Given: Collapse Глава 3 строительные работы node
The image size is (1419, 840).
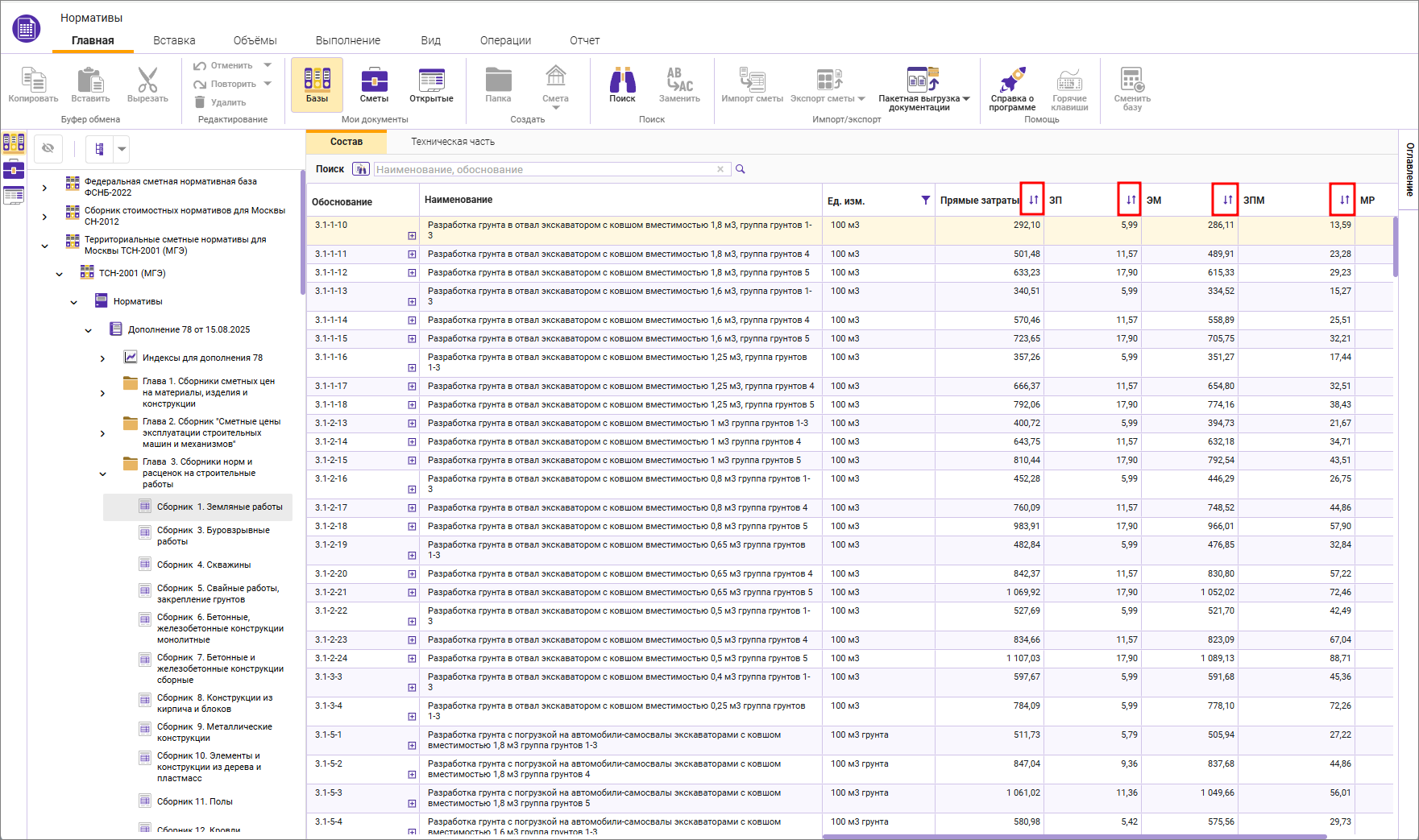Looking at the screenshot, I should pos(102,474).
